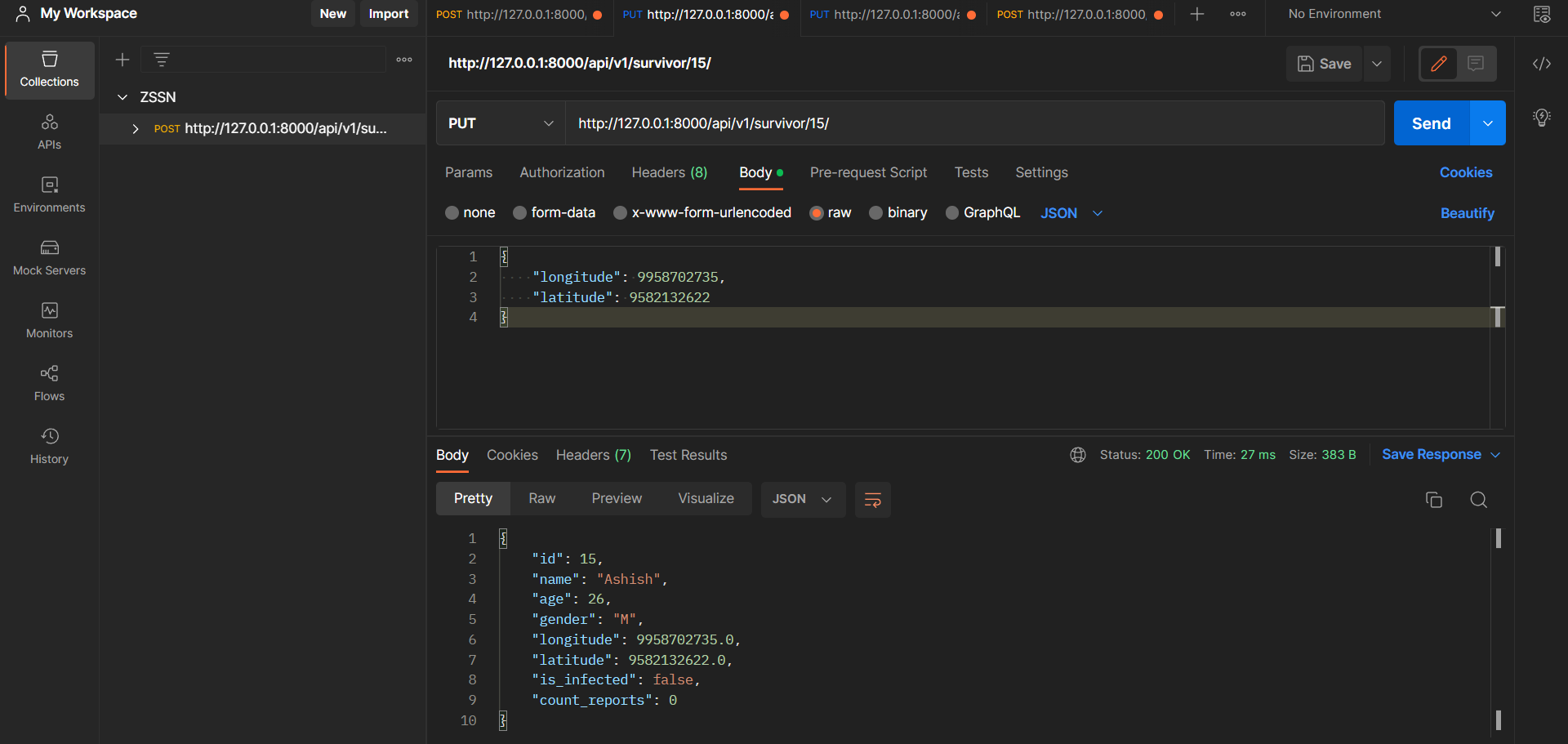The image size is (1568, 744).
Task: Search within the response body
Action: tap(1479, 499)
